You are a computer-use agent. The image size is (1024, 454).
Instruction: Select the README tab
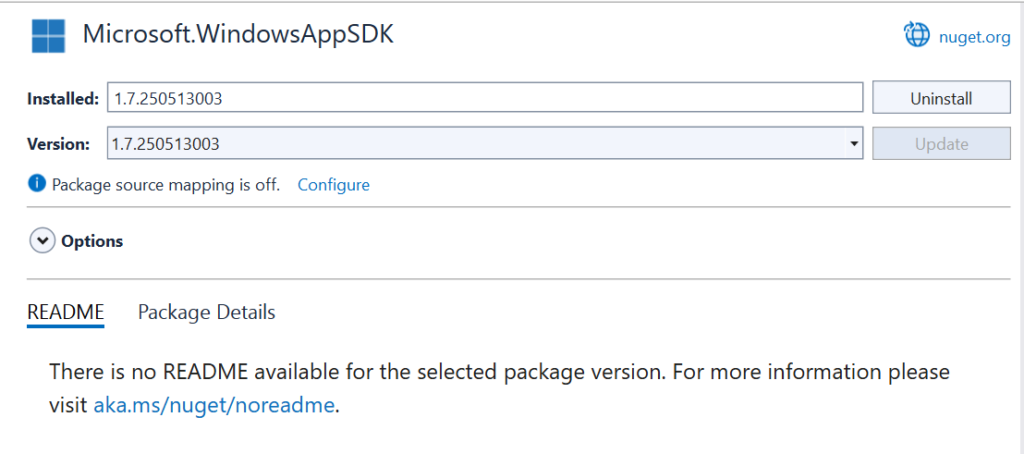tap(65, 312)
